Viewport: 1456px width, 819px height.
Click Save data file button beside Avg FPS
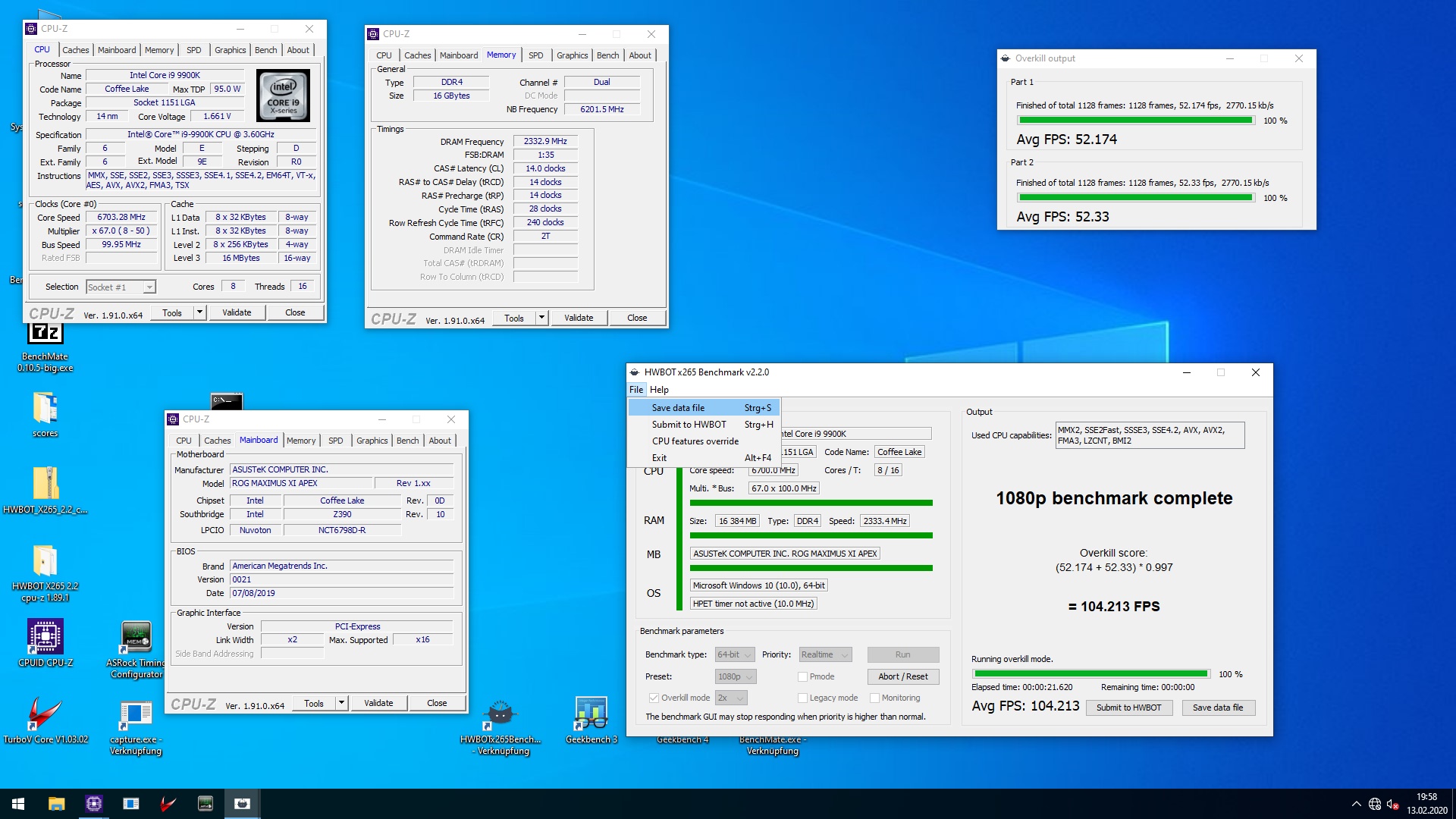point(1218,708)
